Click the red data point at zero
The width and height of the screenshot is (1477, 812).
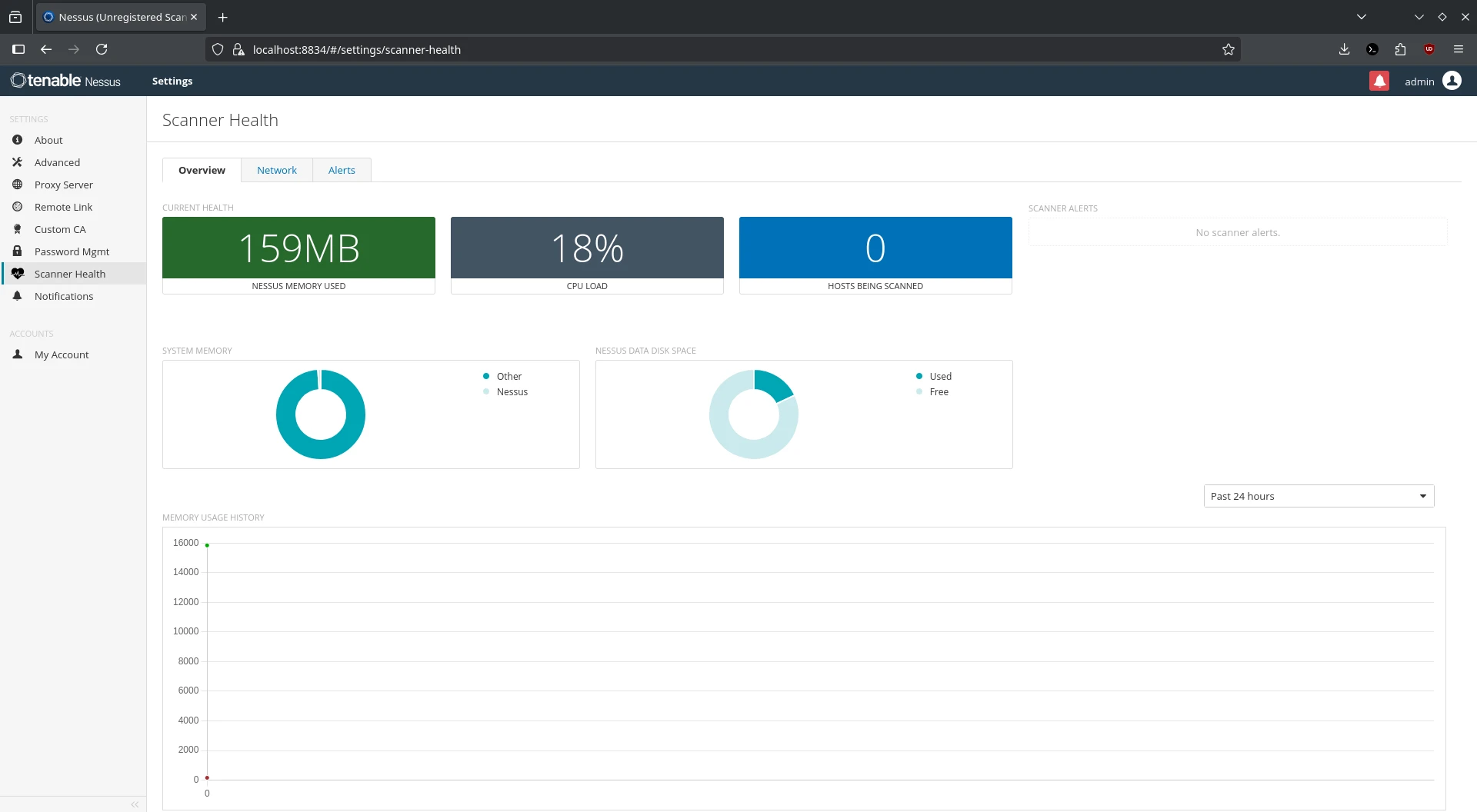pos(207,778)
